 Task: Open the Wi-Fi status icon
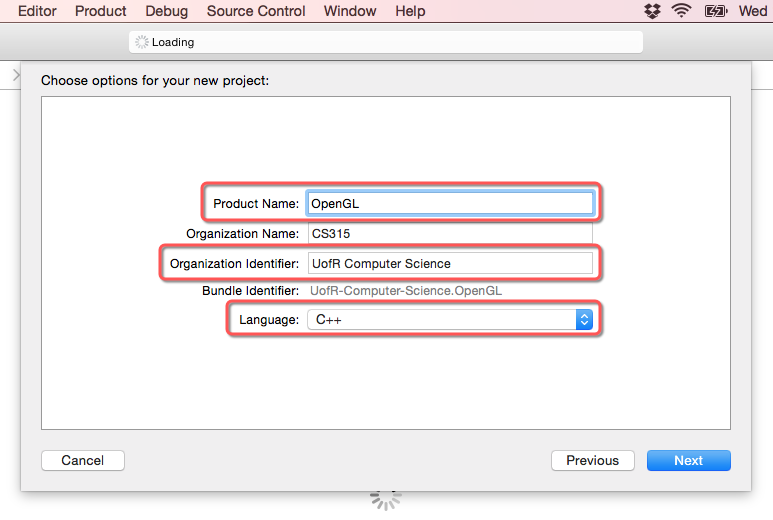[x=682, y=11]
